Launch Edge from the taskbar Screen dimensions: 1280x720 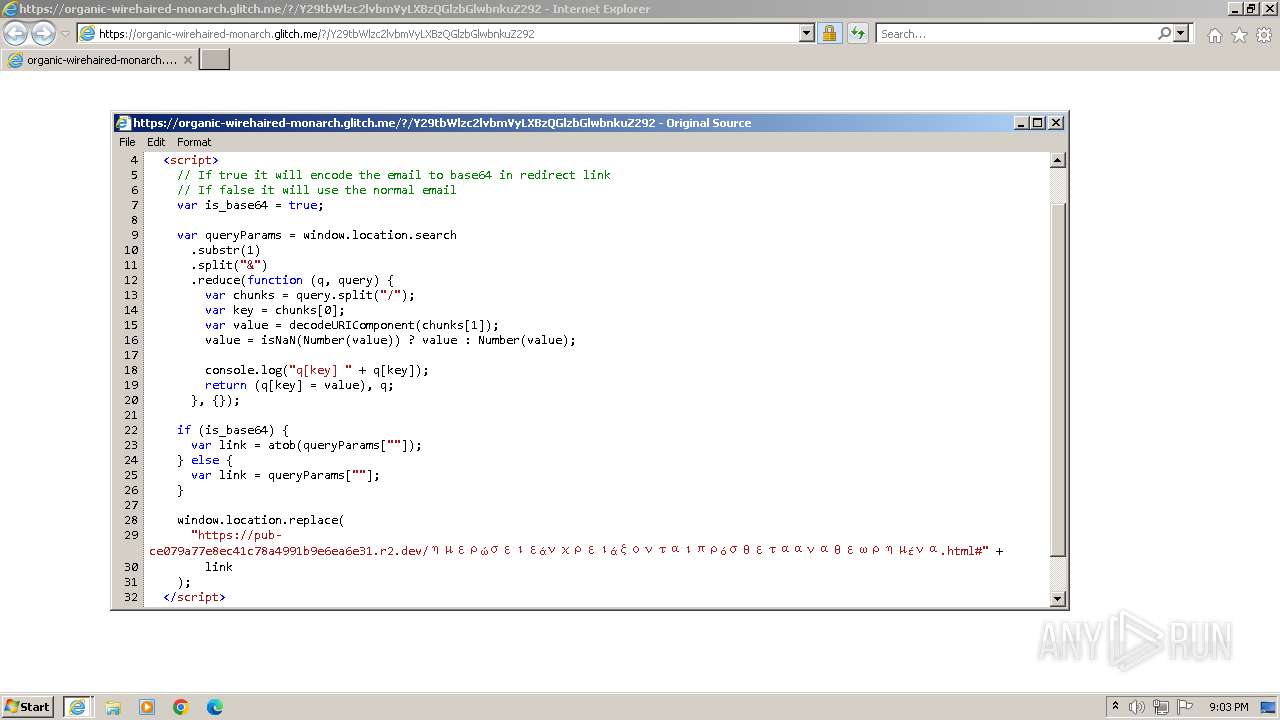pos(215,707)
